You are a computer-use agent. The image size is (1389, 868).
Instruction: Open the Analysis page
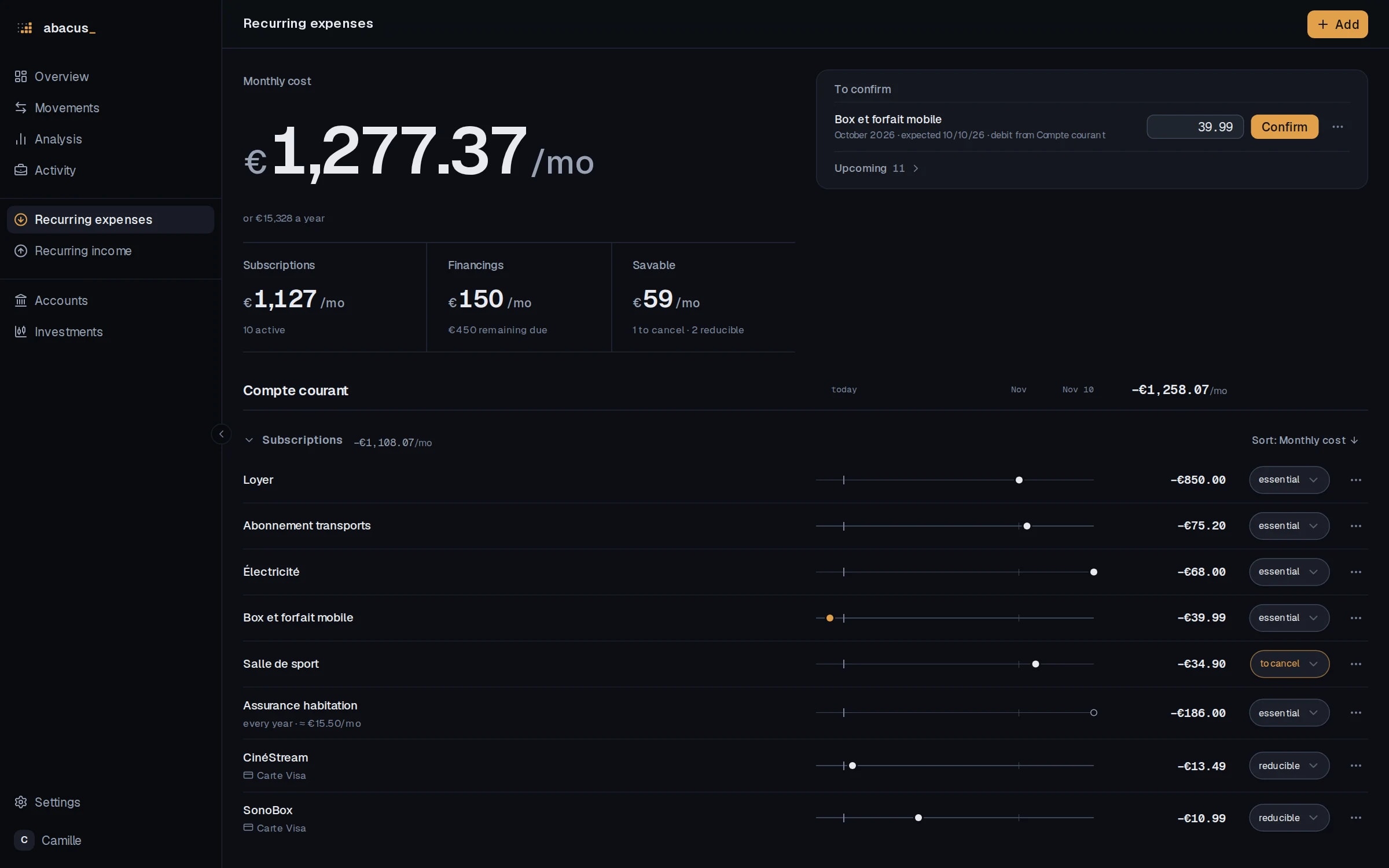111,139
